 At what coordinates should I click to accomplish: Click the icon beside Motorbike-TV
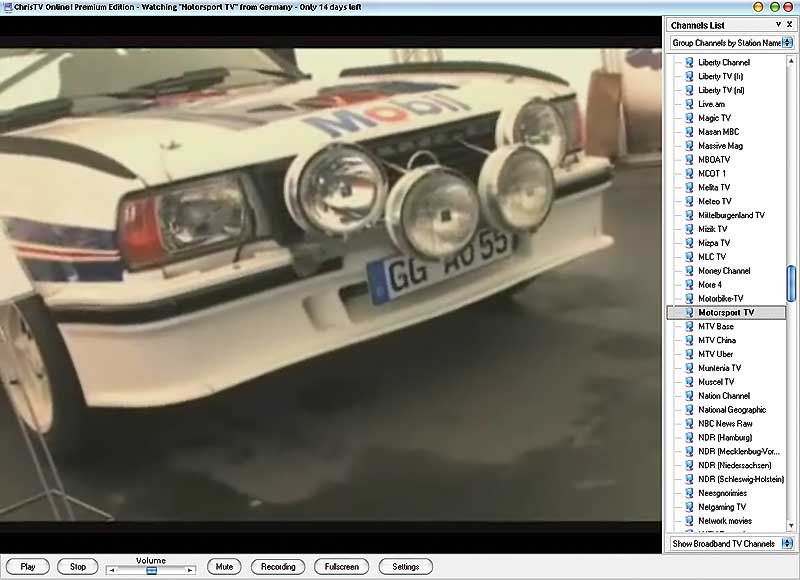pyautogui.click(x=689, y=298)
